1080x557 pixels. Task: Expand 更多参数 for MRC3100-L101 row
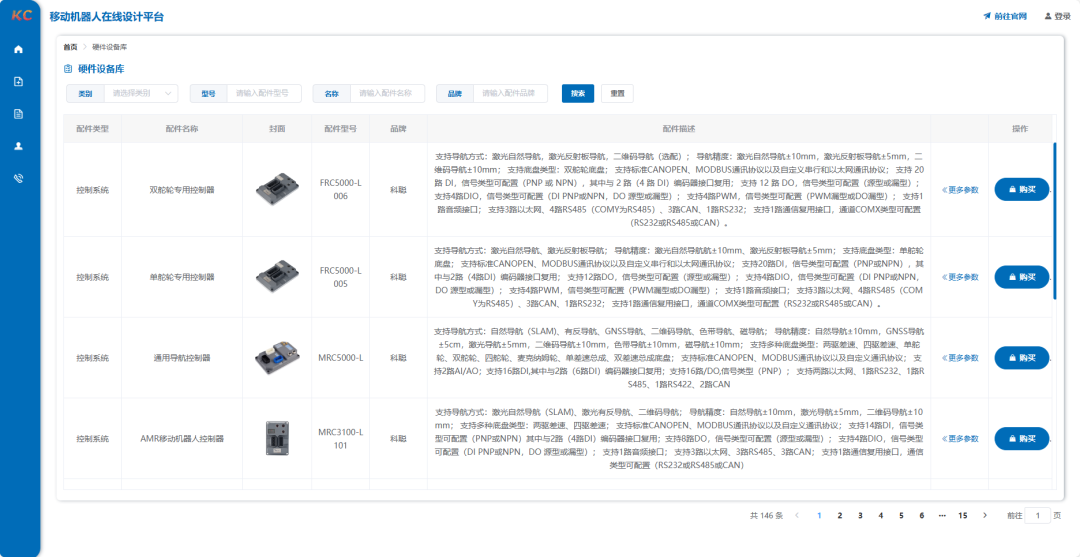pos(960,438)
